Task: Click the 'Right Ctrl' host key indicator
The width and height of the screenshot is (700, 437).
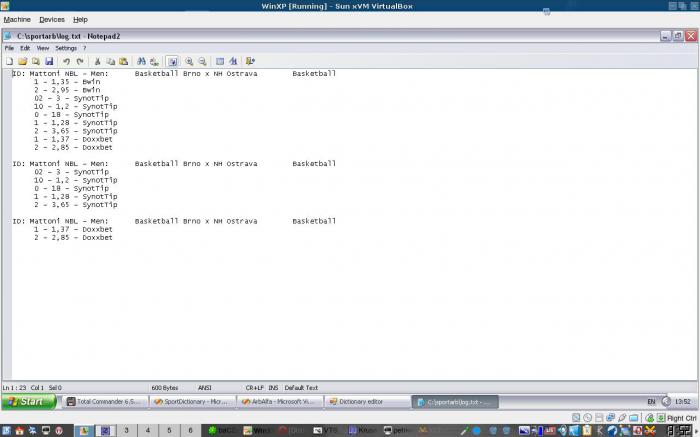Action: pos(682,418)
